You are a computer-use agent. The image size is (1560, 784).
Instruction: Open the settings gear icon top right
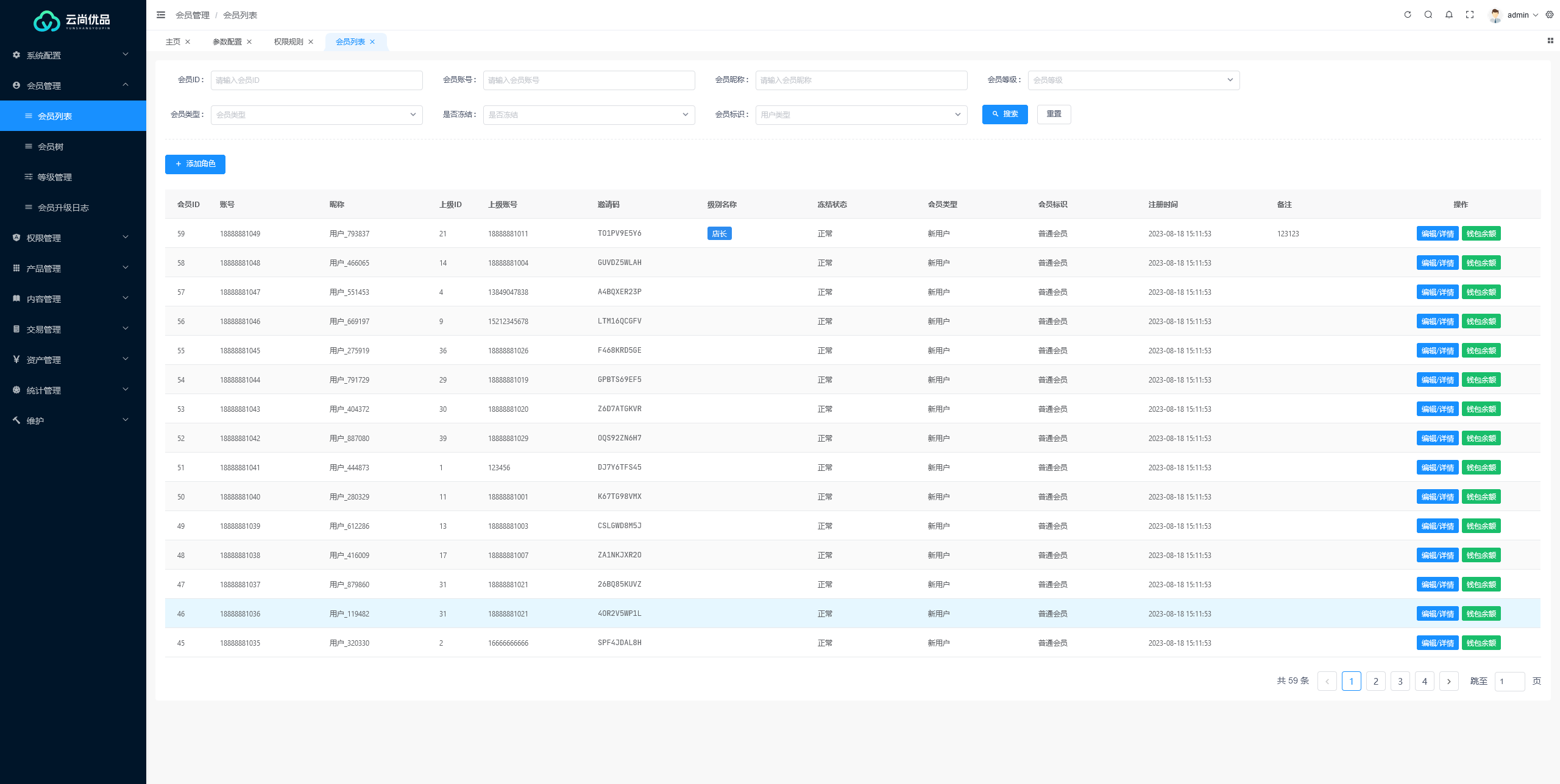1550,15
